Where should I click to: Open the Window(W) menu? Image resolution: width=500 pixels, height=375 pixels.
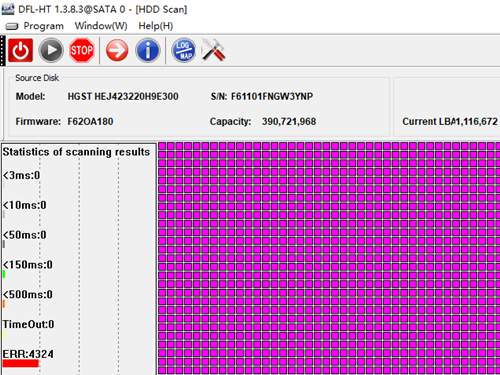pyautogui.click(x=101, y=26)
